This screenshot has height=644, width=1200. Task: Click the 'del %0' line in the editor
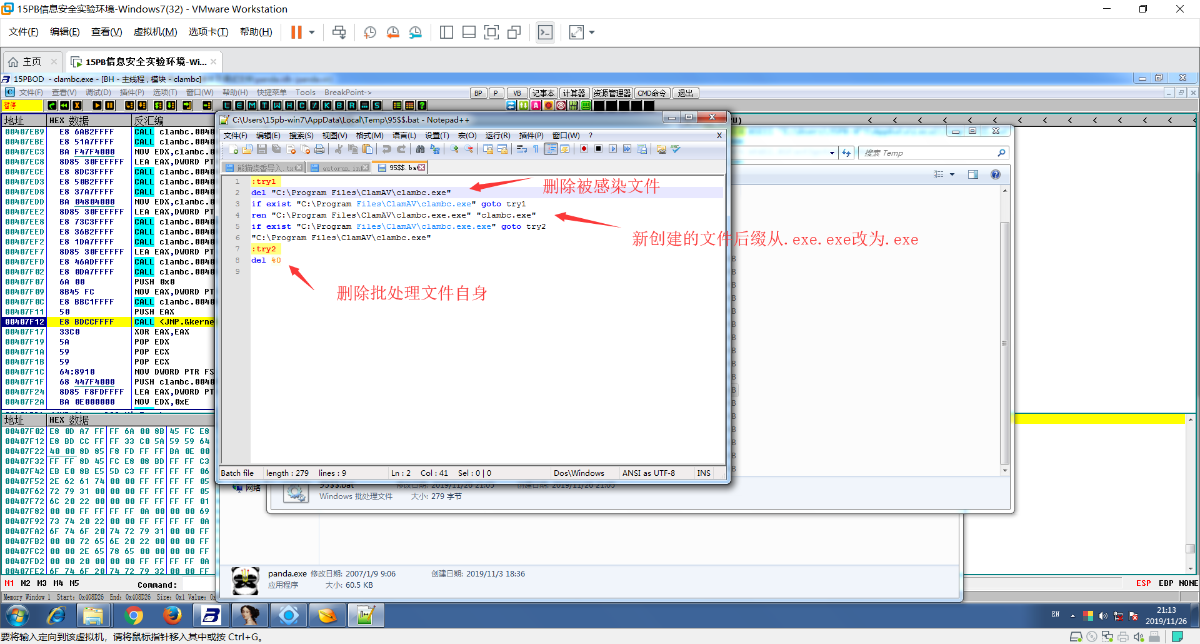(x=266, y=260)
